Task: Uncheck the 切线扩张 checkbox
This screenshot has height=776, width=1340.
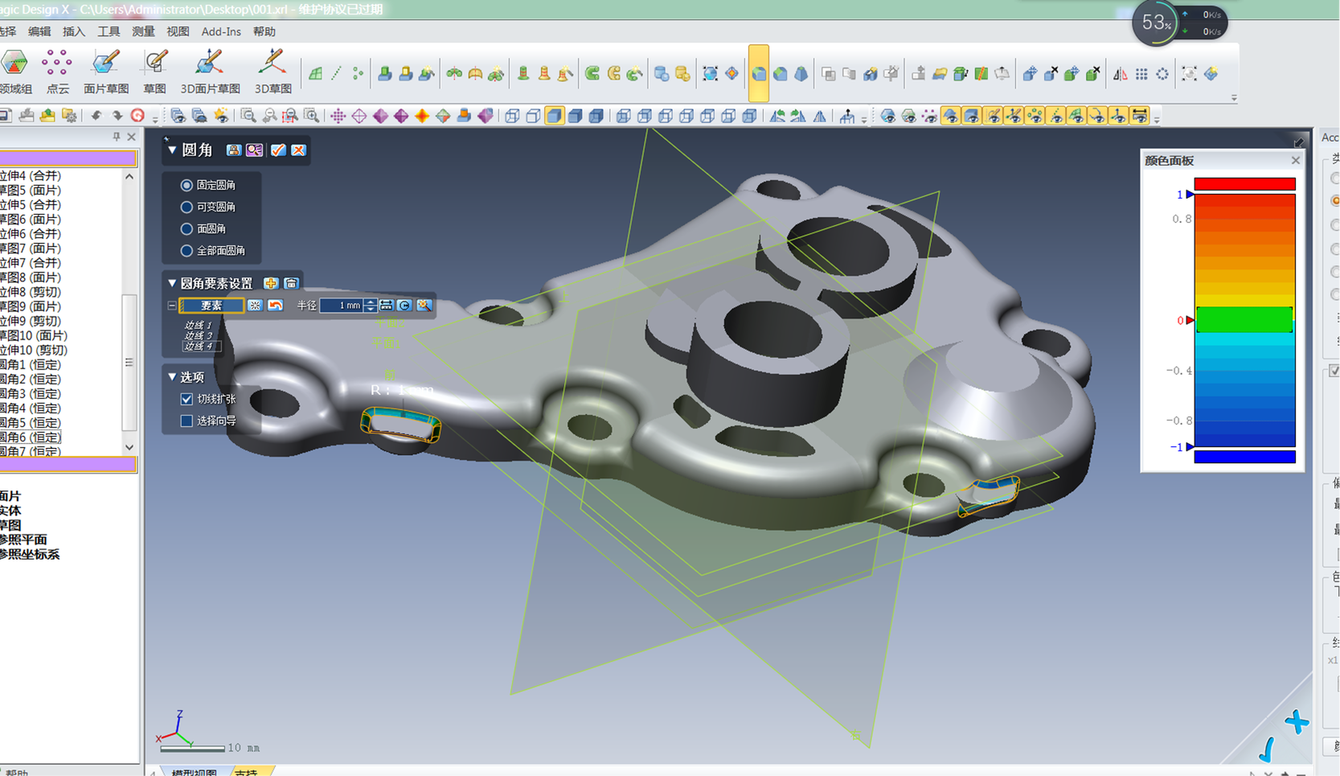Action: pos(186,399)
